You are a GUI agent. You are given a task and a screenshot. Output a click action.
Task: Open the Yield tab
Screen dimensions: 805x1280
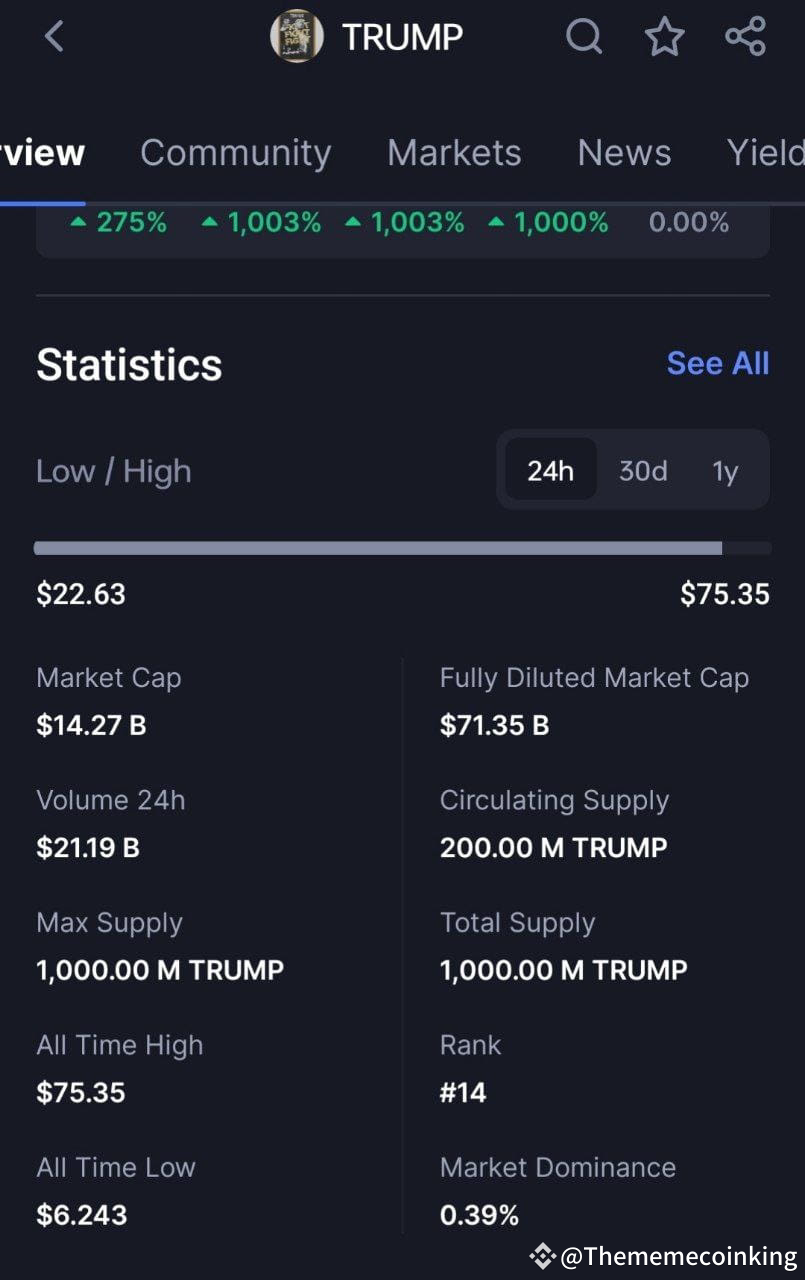[x=765, y=152]
